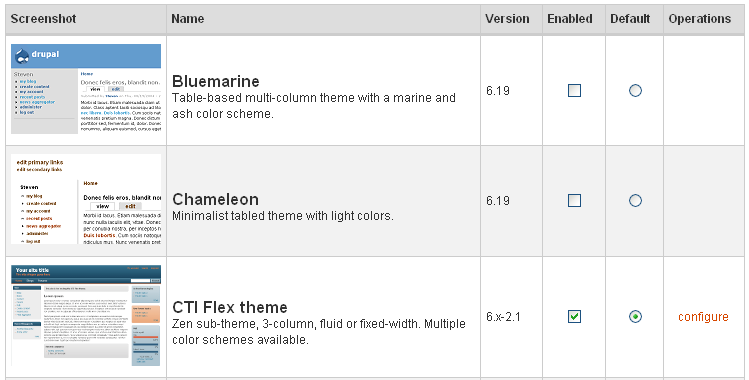The image size is (749, 380).
Task: Select the Version column header
Action: click(507, 19)
